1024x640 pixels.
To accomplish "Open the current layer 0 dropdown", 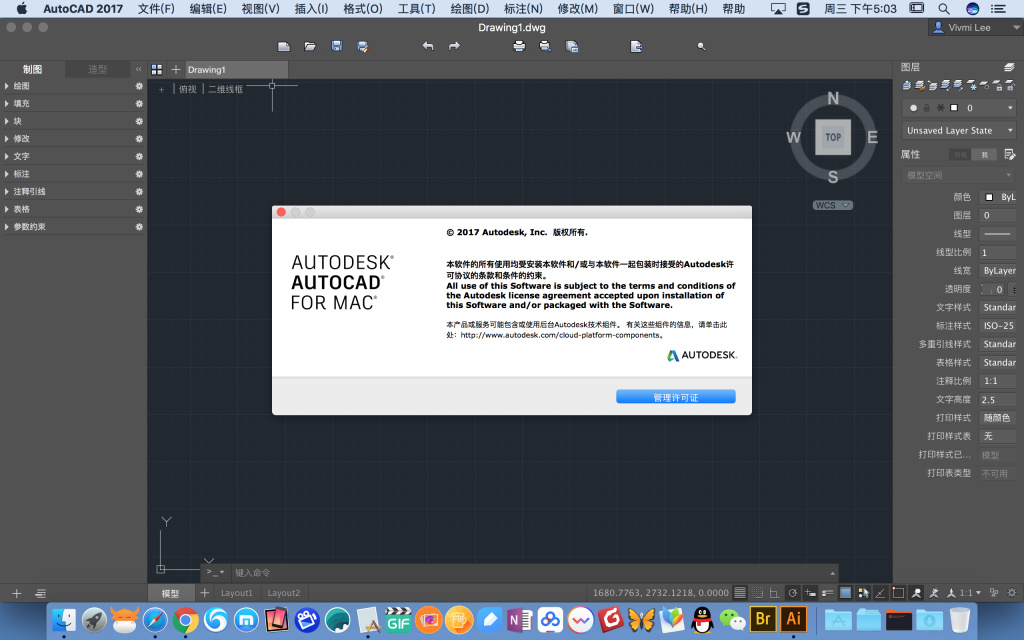I will (x=959, y=108).
